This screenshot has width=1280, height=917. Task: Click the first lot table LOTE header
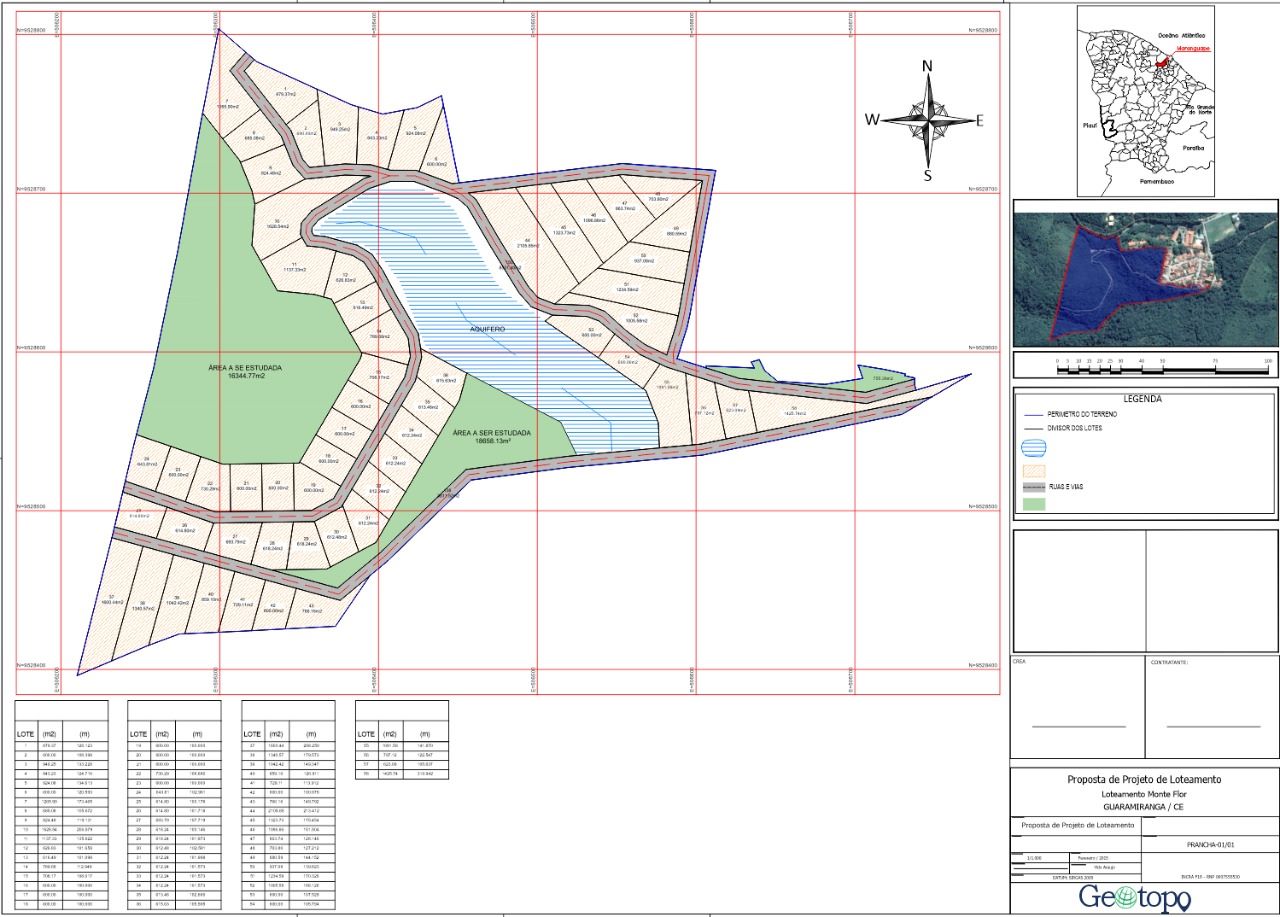25,733
